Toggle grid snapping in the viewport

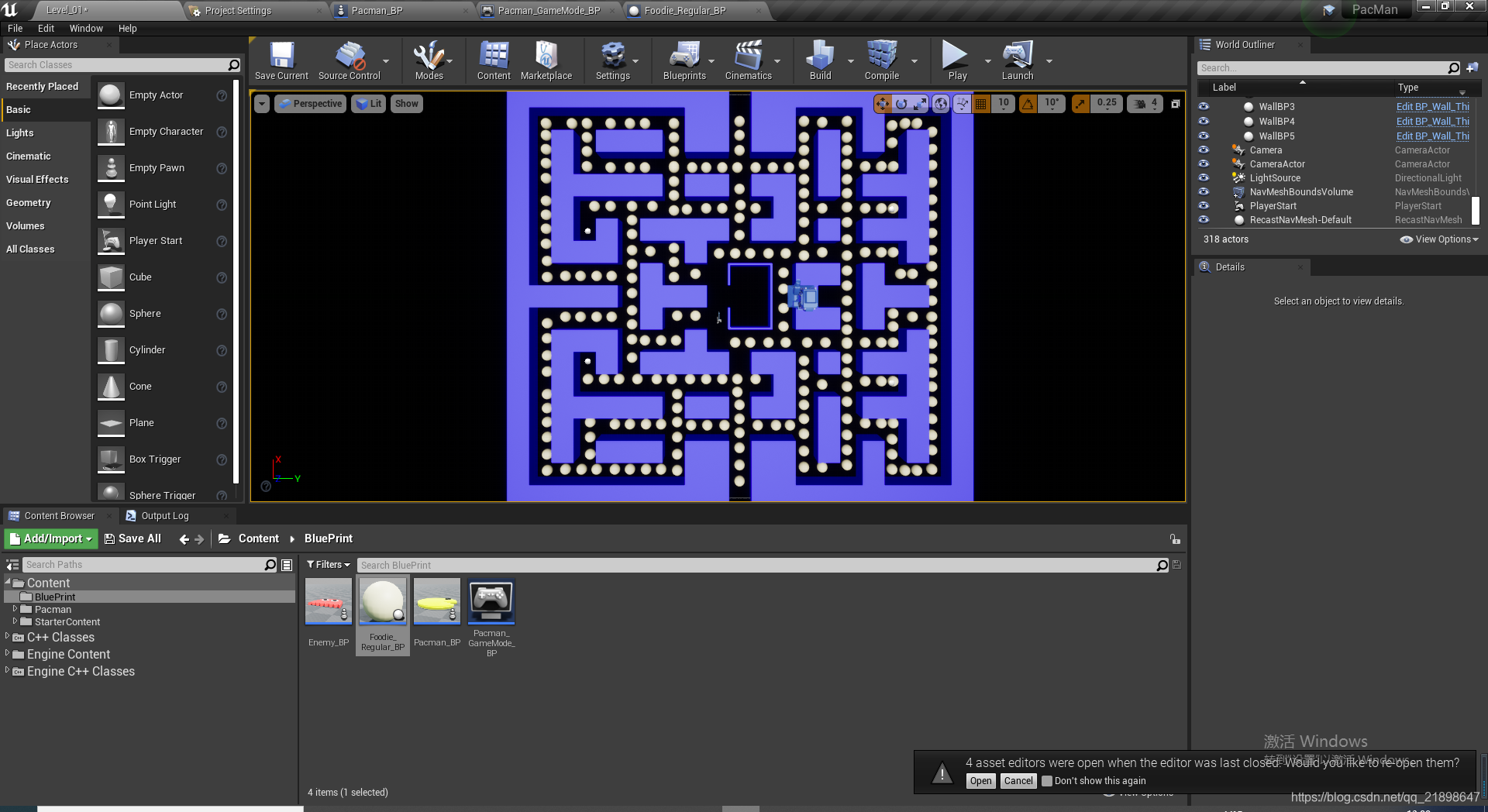(980, 103)
